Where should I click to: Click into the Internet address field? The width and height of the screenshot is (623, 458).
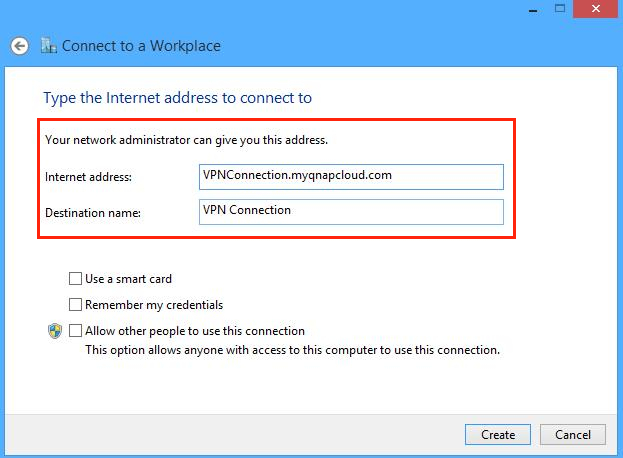tap(351, 176)
